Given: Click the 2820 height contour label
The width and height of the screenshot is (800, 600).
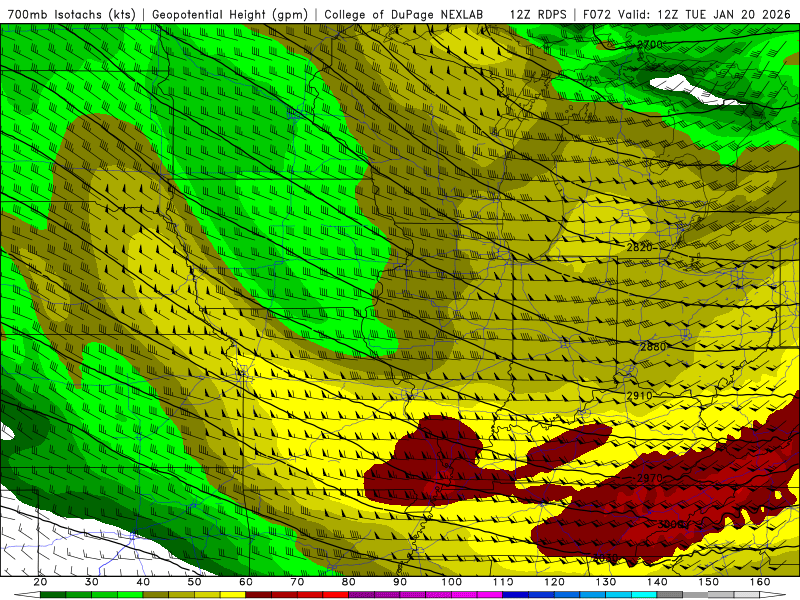Looking at the screenshot, I should 639,247.
